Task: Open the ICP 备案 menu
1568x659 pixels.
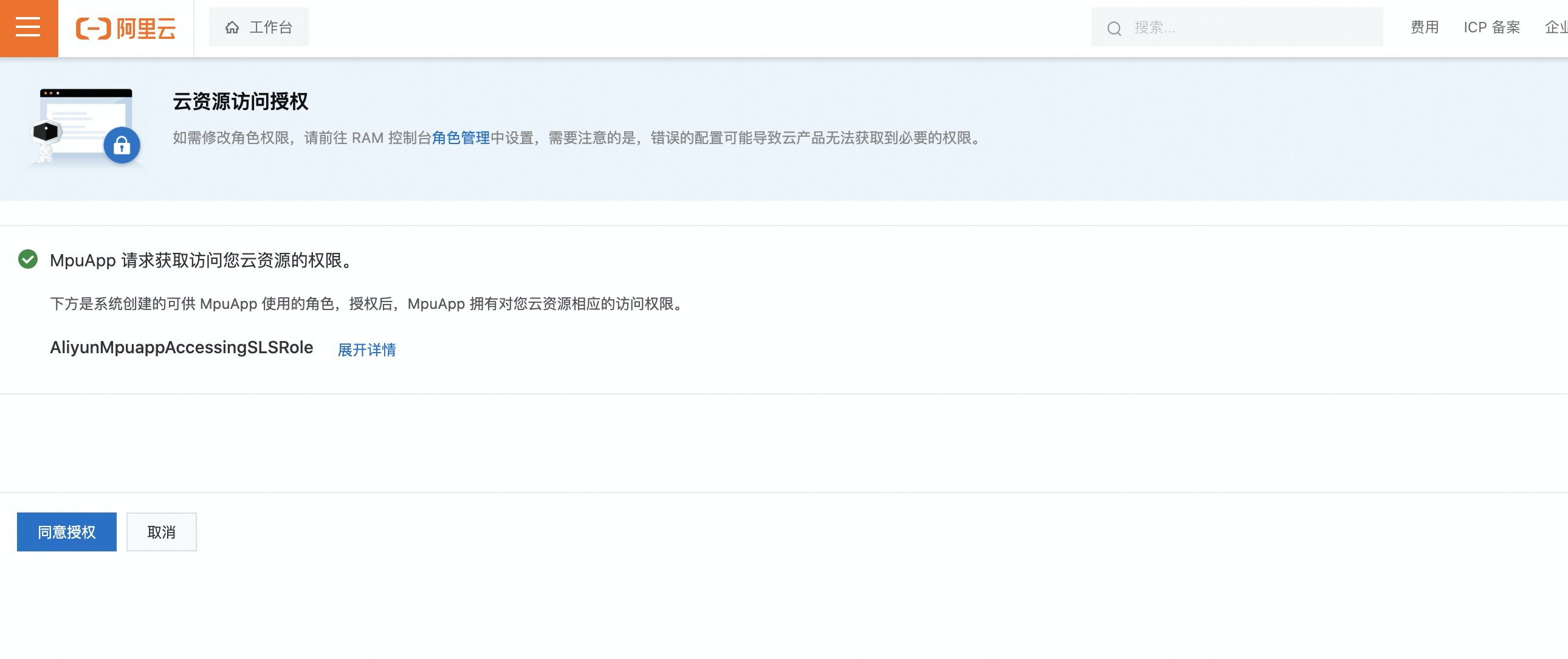Action: tap(1492, 27)
